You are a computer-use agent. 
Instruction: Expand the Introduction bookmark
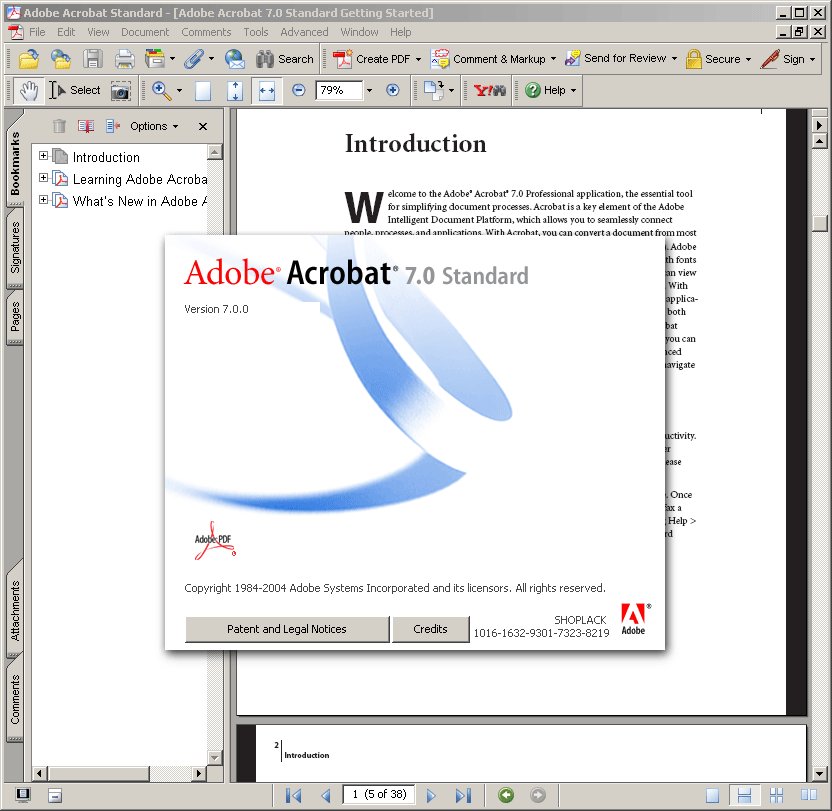[x=44, y=156]
